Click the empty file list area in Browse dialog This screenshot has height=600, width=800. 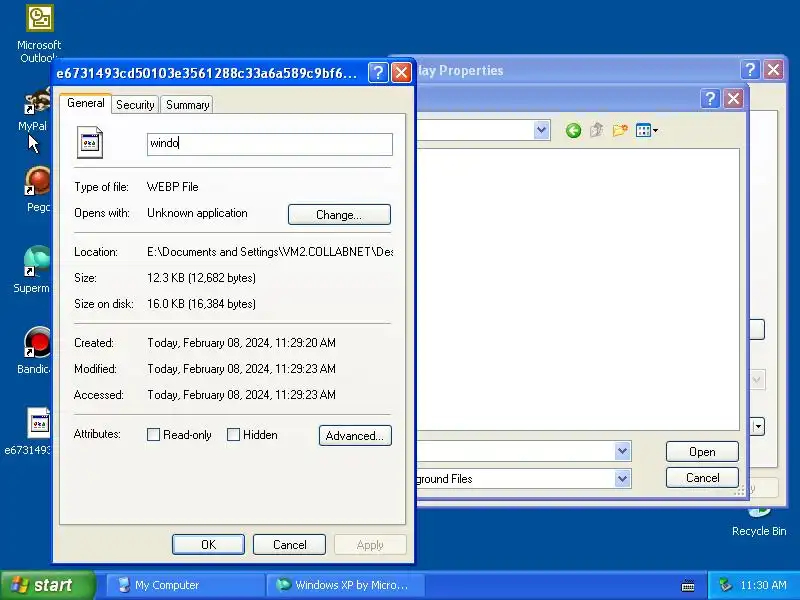point(578,289)
